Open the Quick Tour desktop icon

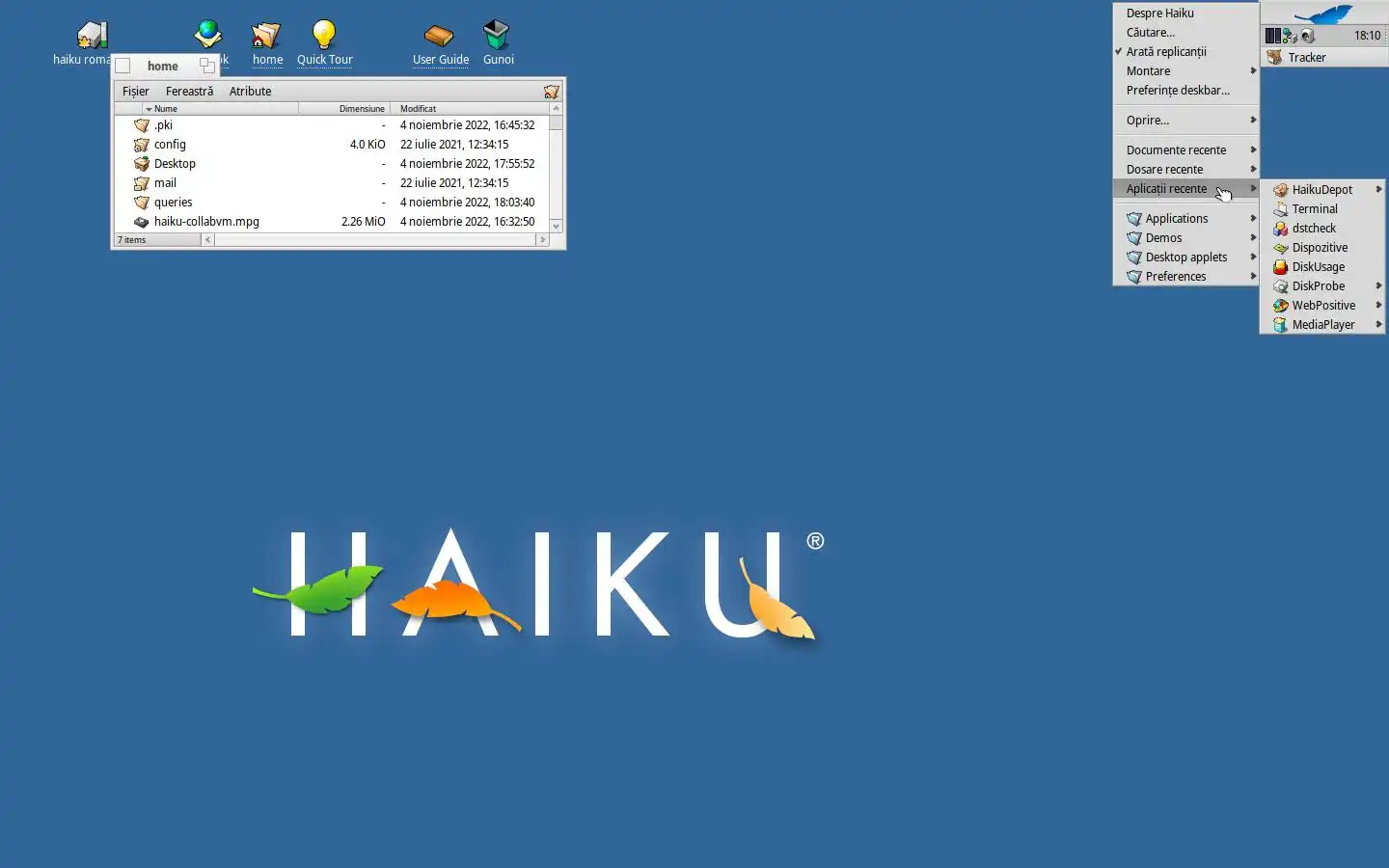pyautogui.click(x=324, y=42)
